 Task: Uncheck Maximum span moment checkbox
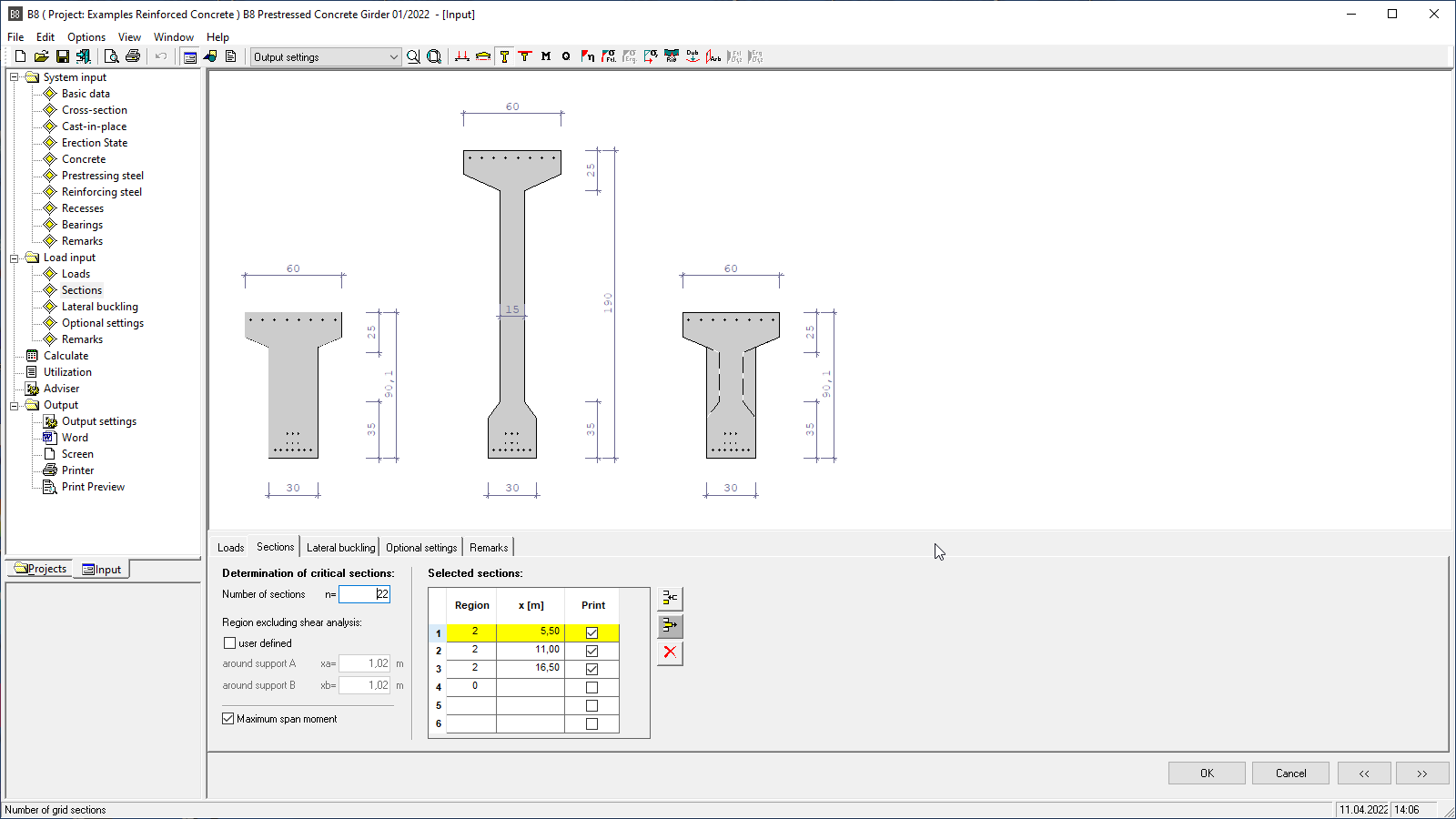tap(228, 719)
